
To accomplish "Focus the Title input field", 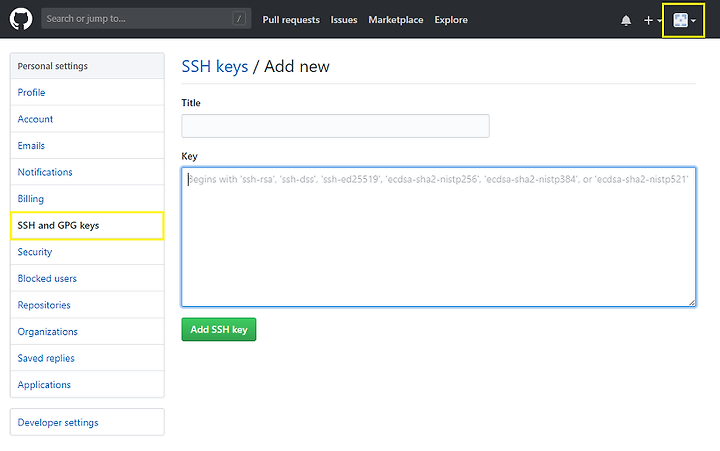I will [335, 126].
